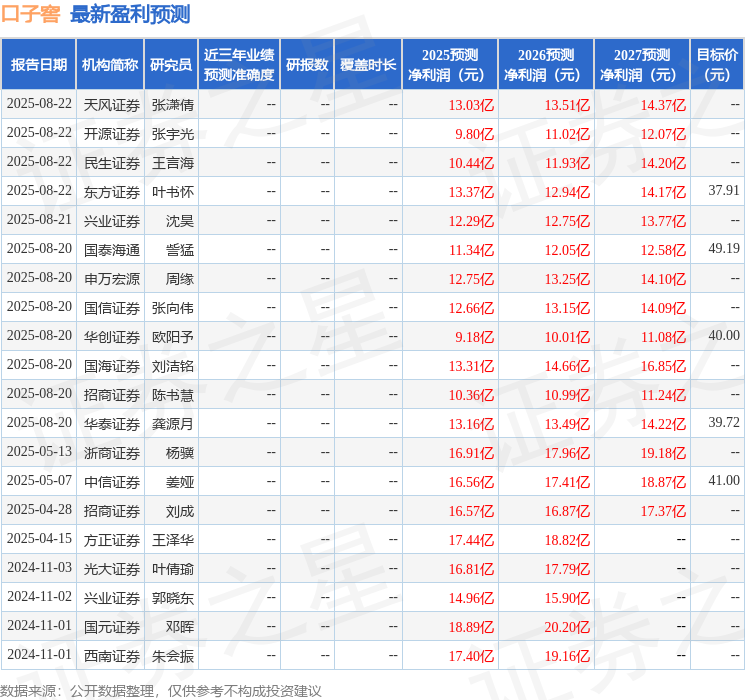Viewport: 745px width, 700px height.
Task: Click the 最新盈利预测 title text
Action: (130, 14)
